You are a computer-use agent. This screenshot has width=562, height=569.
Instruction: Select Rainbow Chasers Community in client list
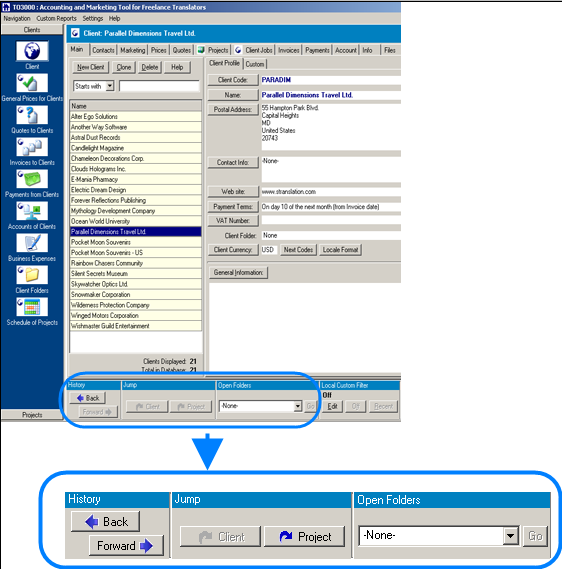pyautogui.click(x=136, y=263)
